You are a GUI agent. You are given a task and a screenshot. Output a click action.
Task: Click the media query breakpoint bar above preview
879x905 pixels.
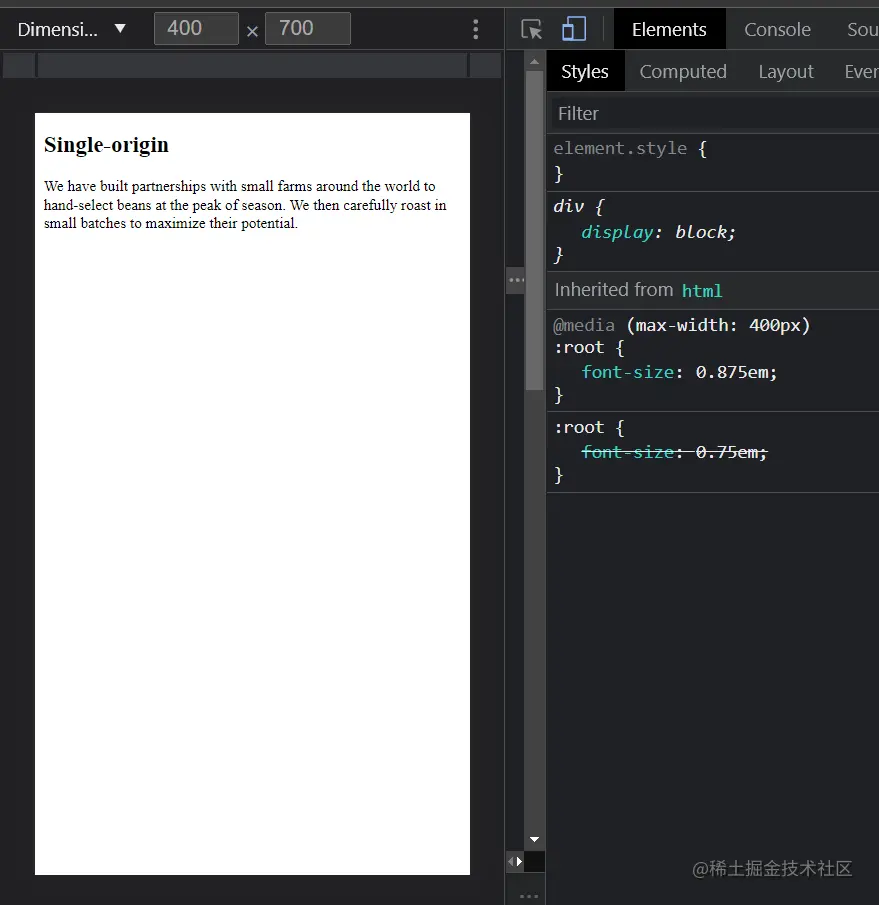click(252, 65)
